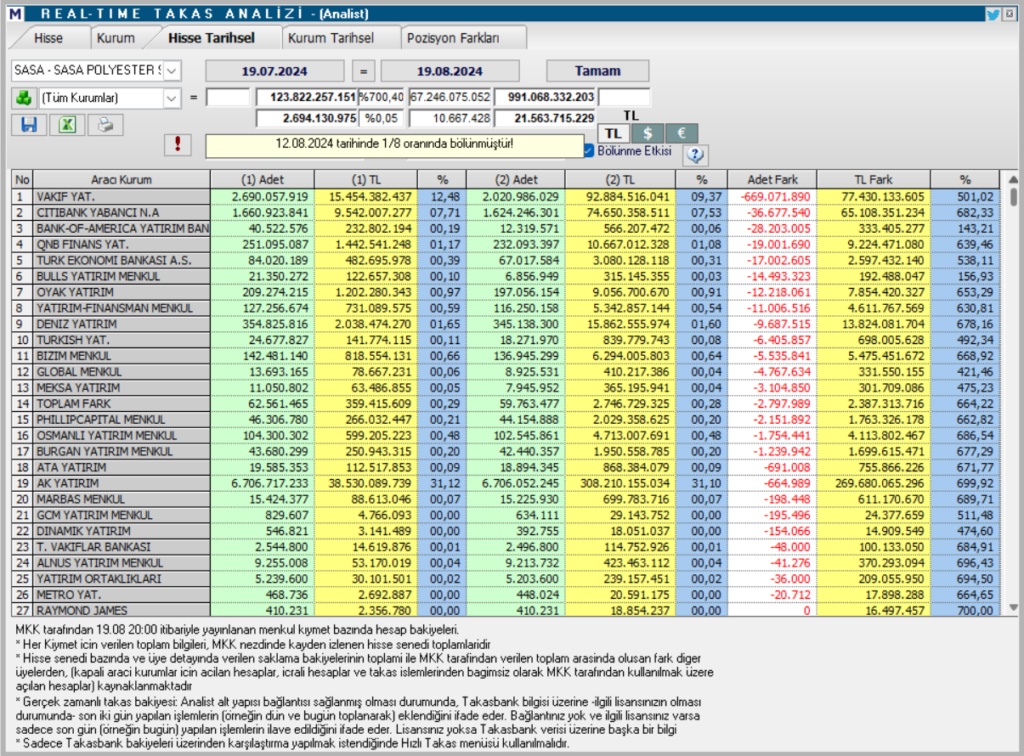Sort by (2) TL column header
1024x756 pixels.
620,180
